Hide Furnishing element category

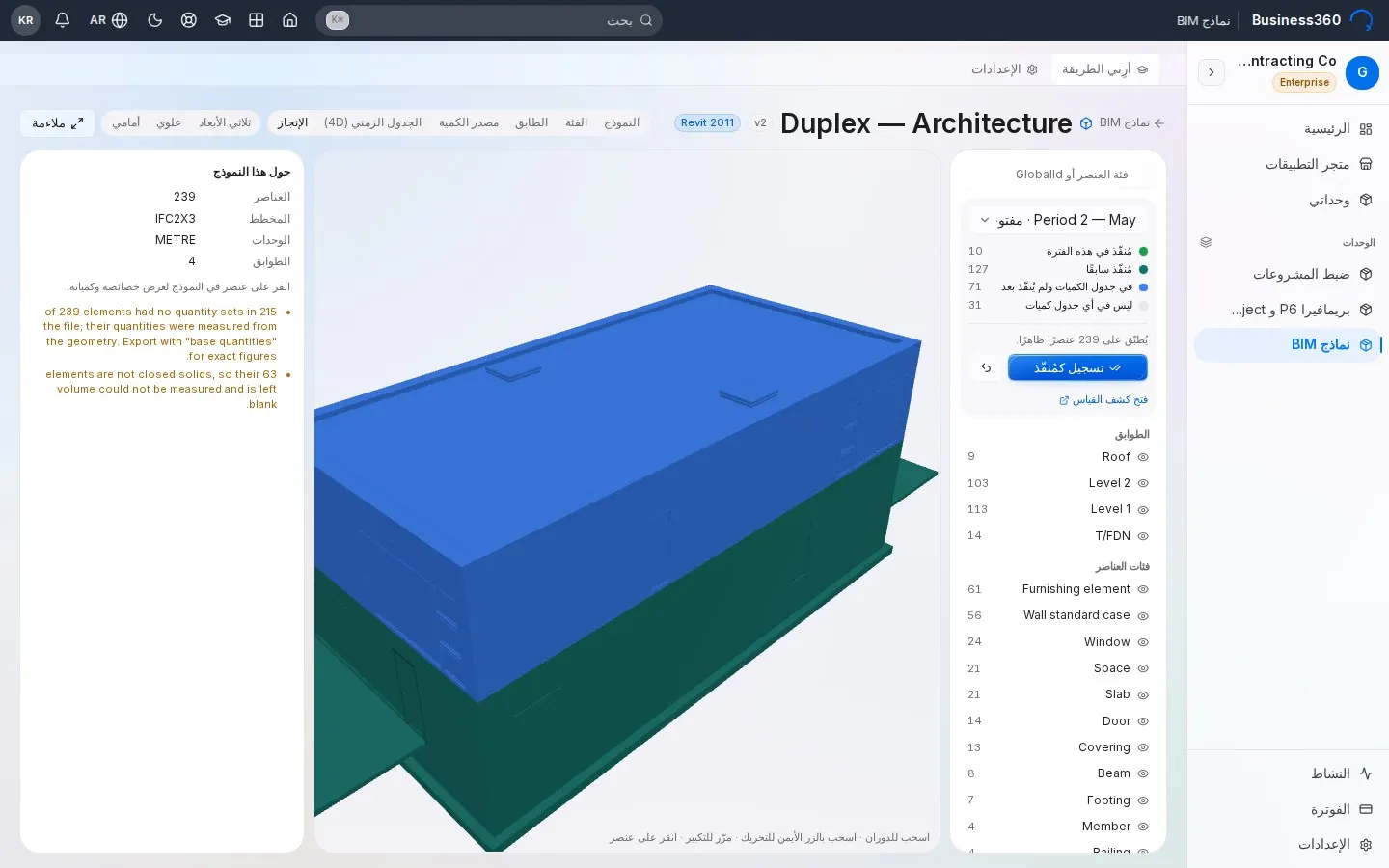coord(1143,589)
